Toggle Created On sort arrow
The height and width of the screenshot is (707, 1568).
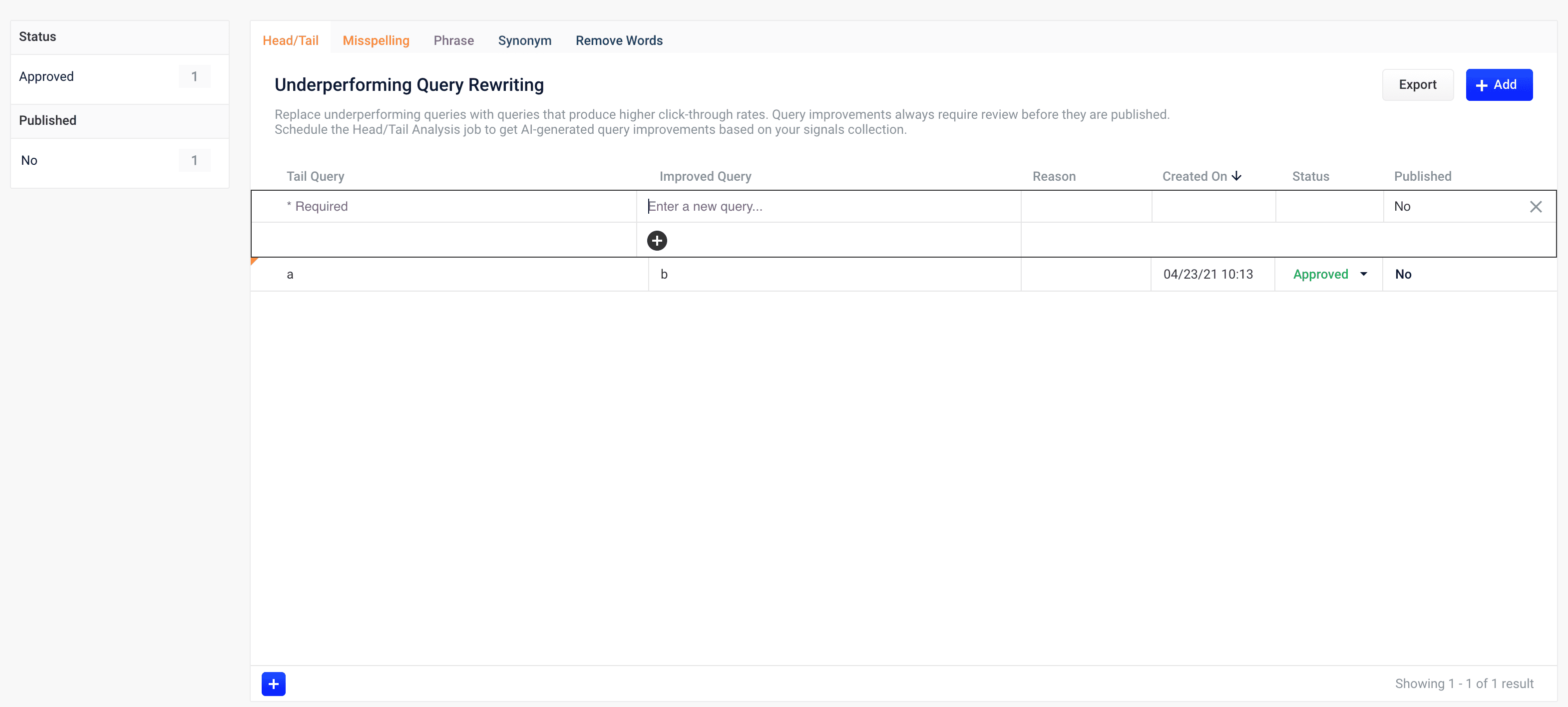(x=1236, y=176)
